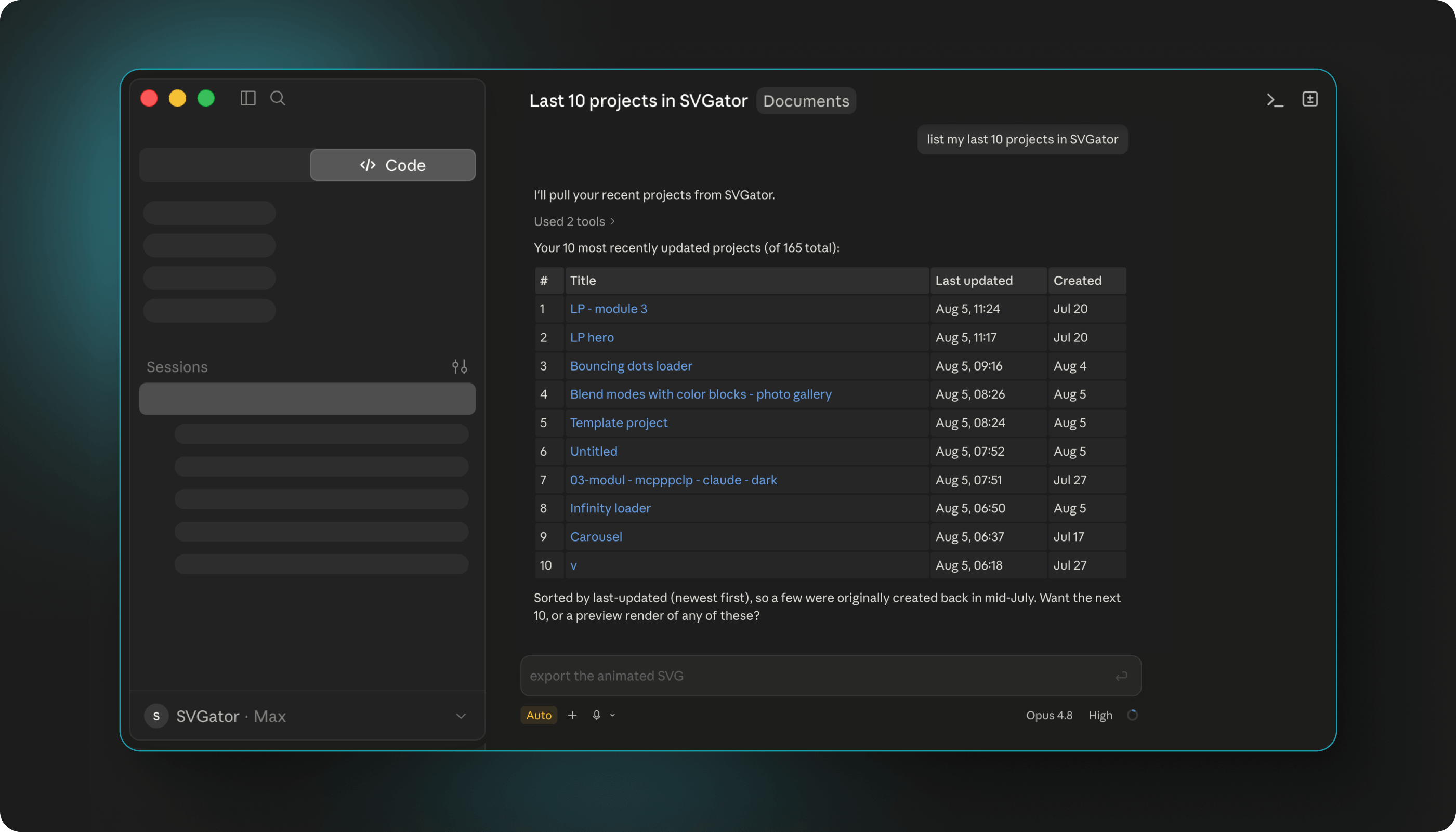Maximize the window with the green button

[206, 98]
